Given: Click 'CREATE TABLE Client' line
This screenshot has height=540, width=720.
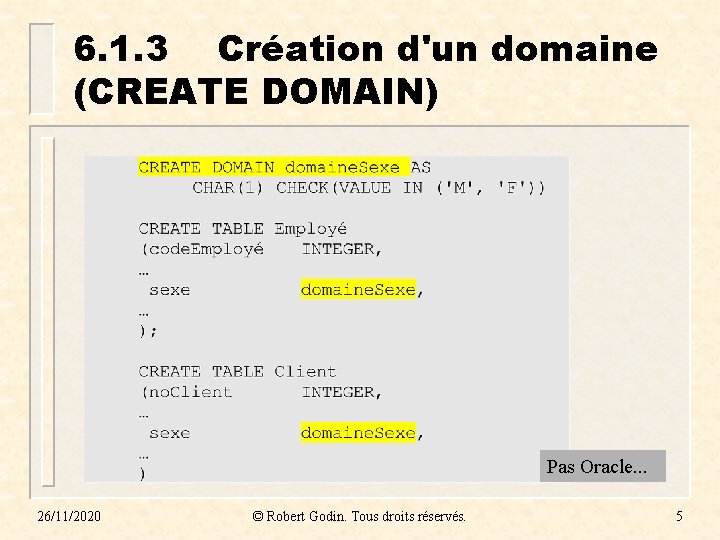Looking at the screenshot, I should point(237,371).
